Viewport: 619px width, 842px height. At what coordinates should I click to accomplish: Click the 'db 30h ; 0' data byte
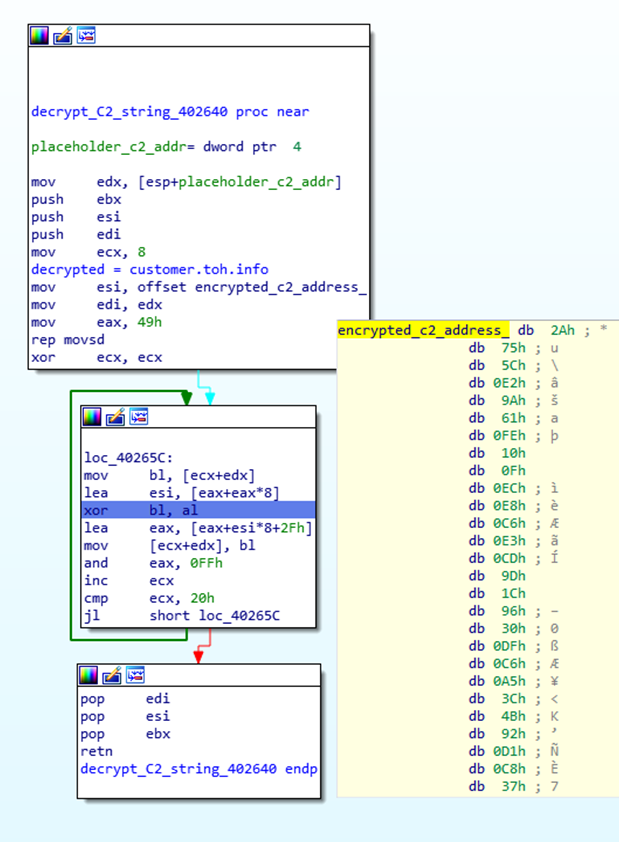point(513,628)
